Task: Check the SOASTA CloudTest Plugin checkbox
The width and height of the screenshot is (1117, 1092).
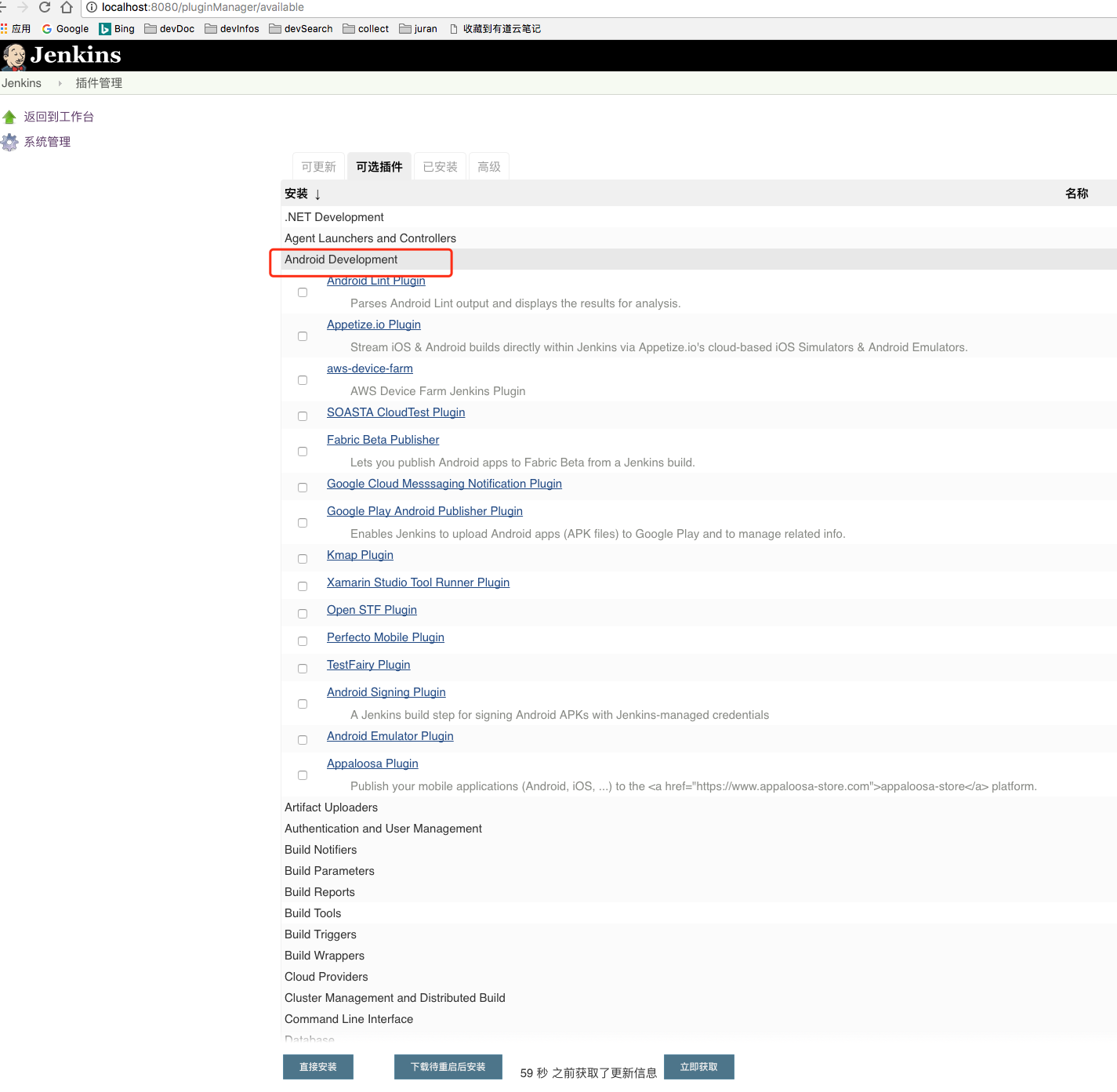Action: click(x=303, y=416)
